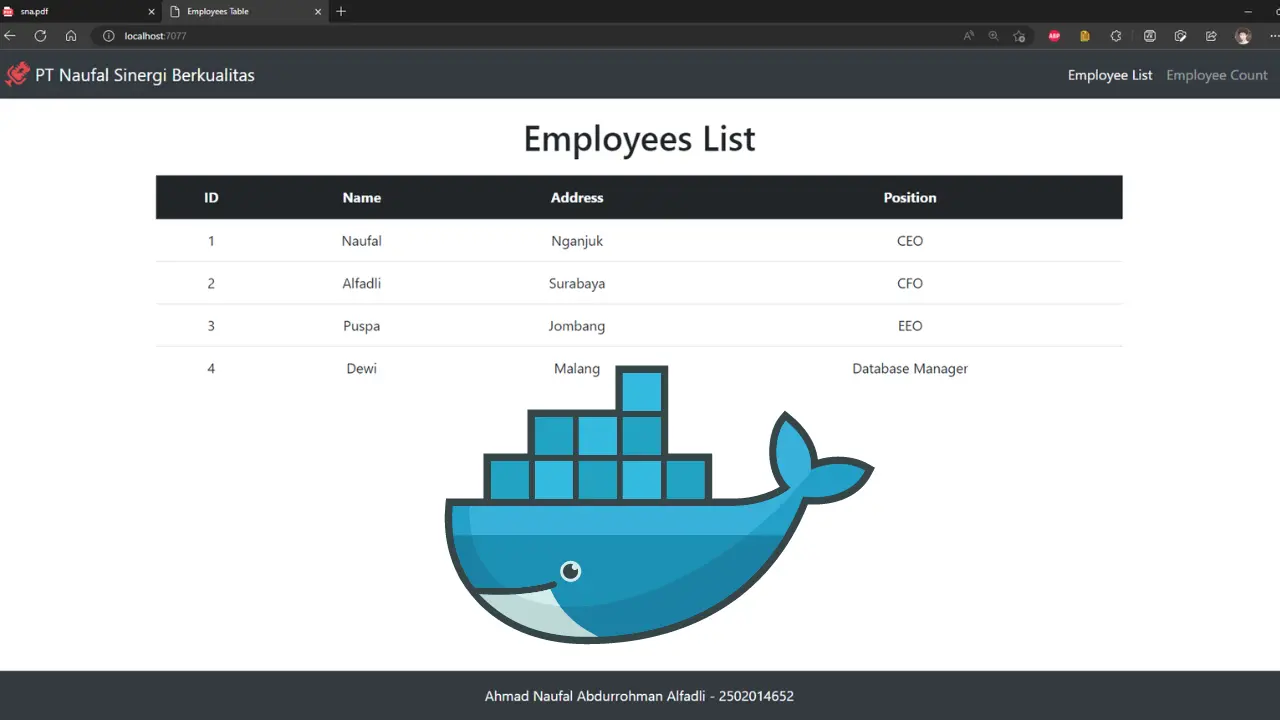Select the name cell Dewi
The image size is (1280, 720).
(362, 369)
